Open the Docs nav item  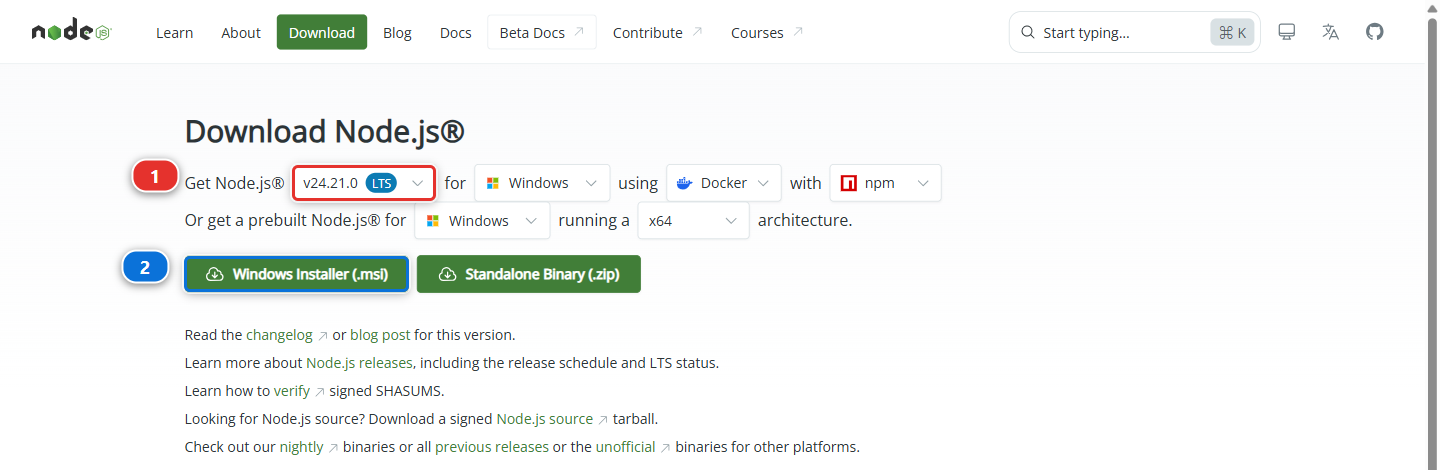pos(455,33)
